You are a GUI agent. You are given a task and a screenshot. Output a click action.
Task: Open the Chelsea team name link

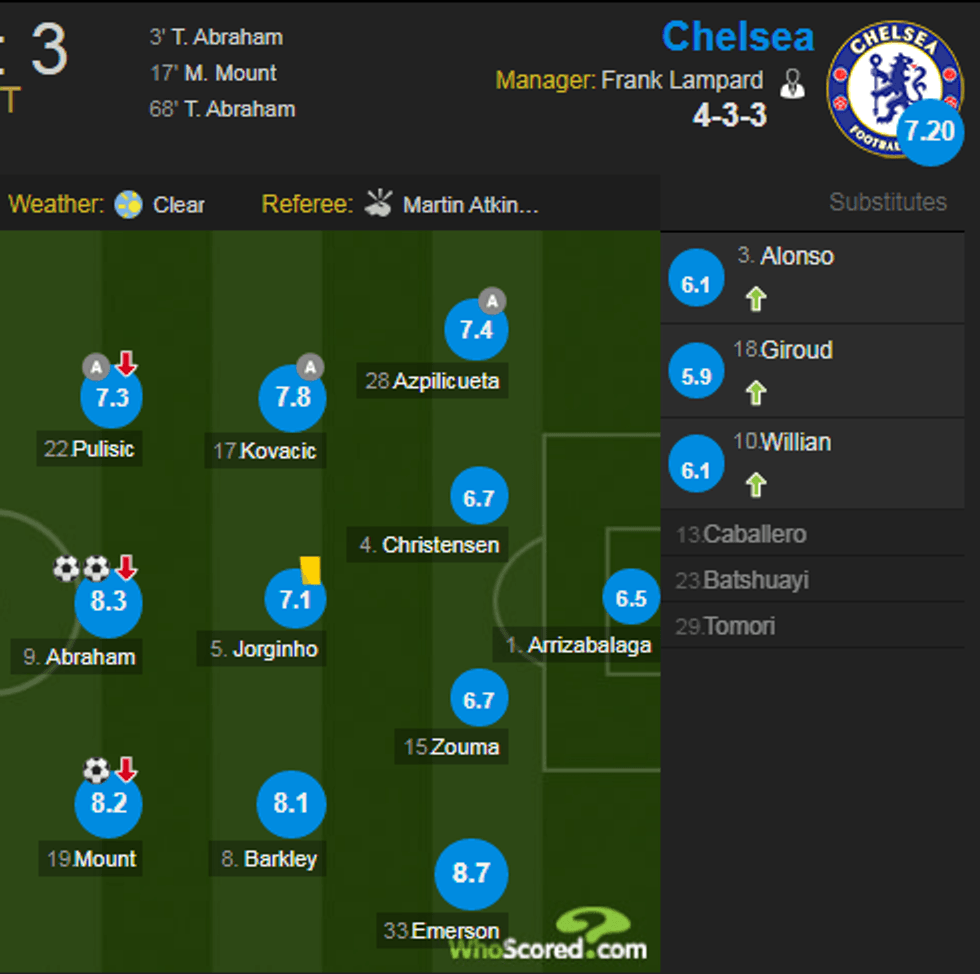click(738, 37)
